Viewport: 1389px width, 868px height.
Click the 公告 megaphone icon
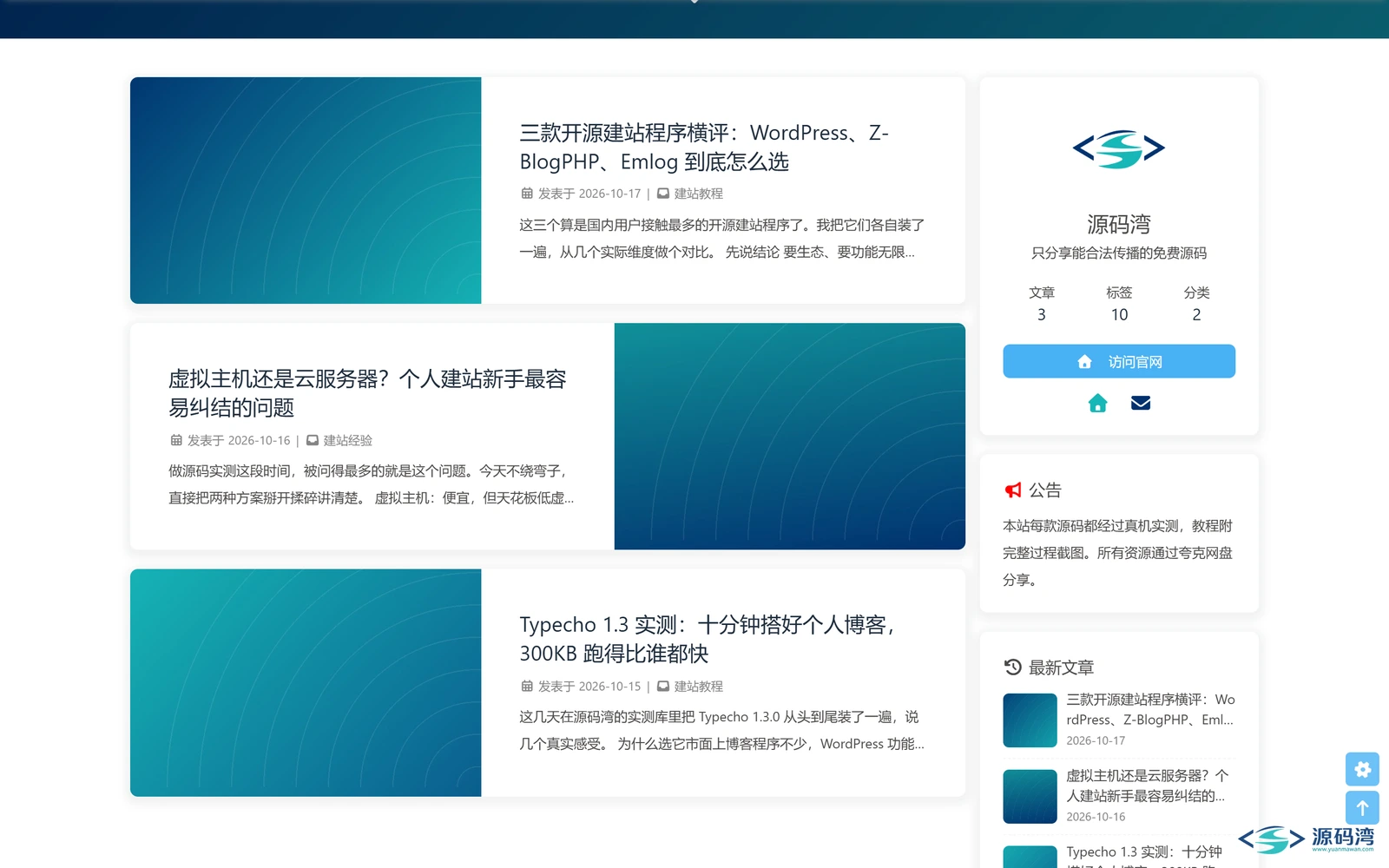[x=1013, y=490]
